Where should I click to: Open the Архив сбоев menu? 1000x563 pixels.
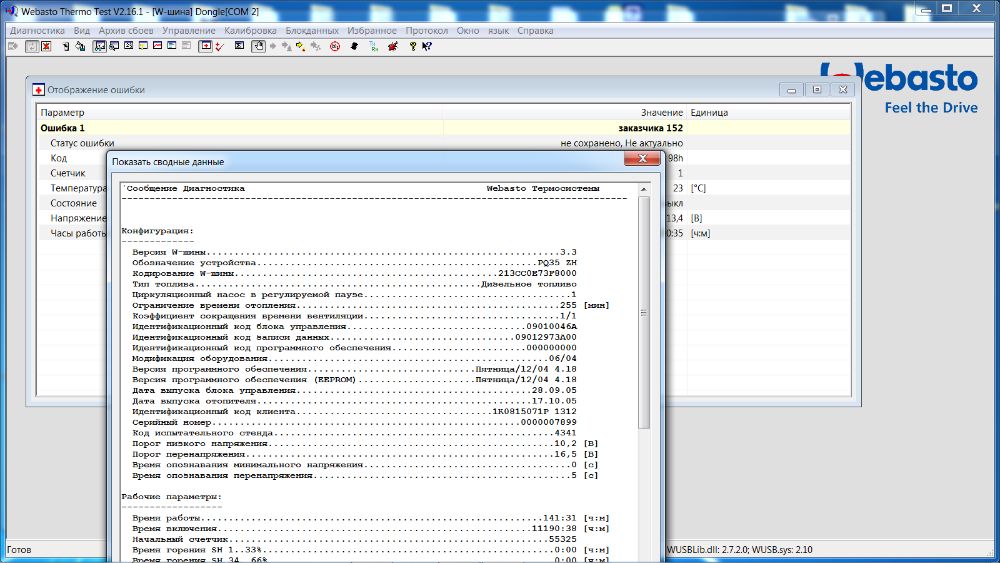126,31
